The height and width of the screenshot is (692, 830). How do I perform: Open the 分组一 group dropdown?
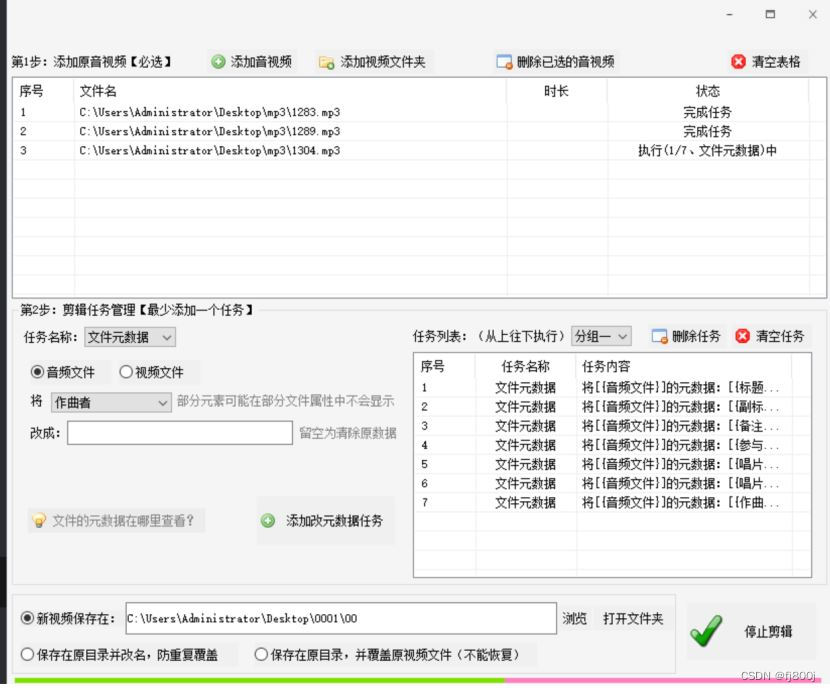601,336
